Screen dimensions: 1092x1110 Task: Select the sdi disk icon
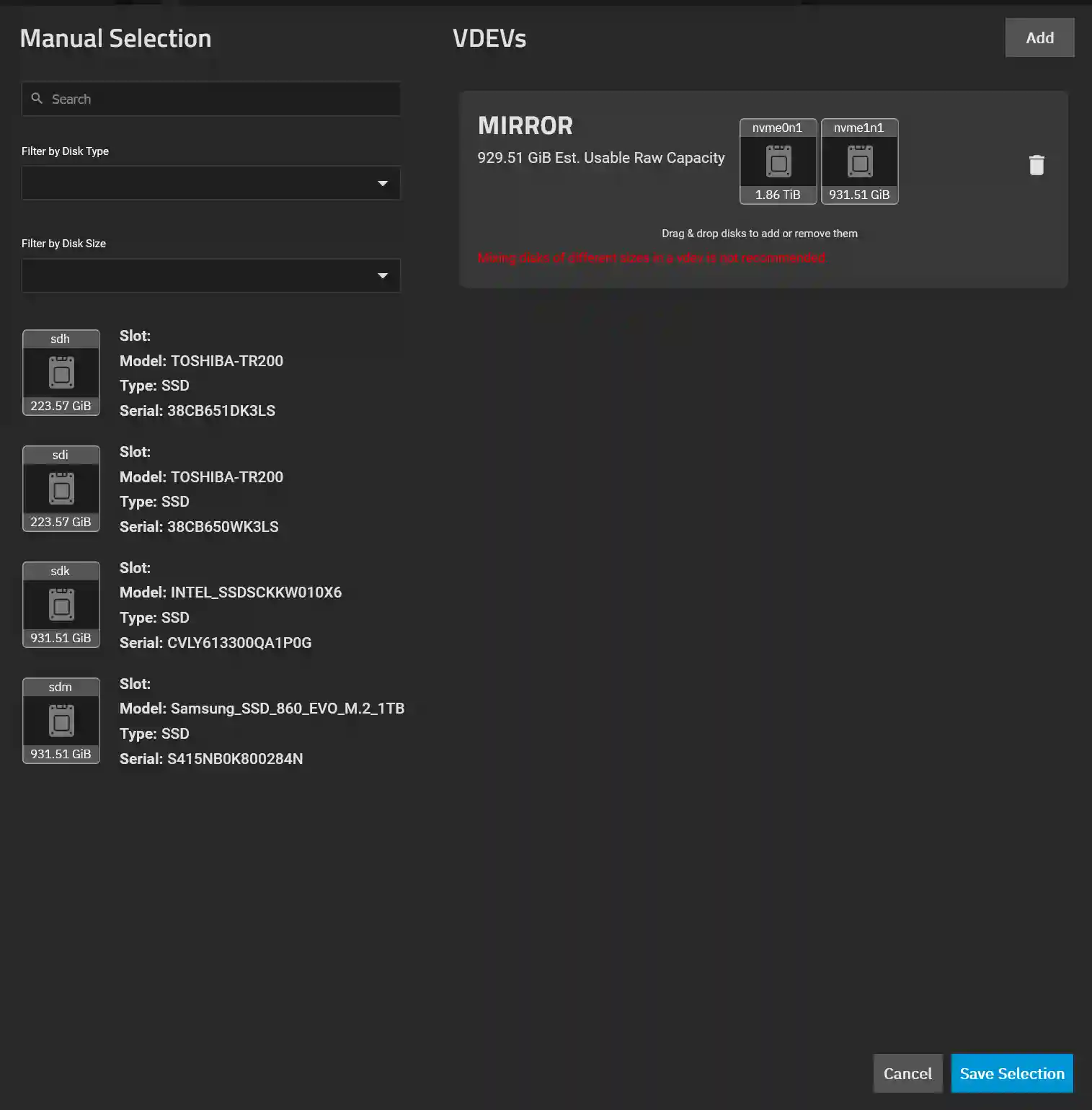pos(61,489)
